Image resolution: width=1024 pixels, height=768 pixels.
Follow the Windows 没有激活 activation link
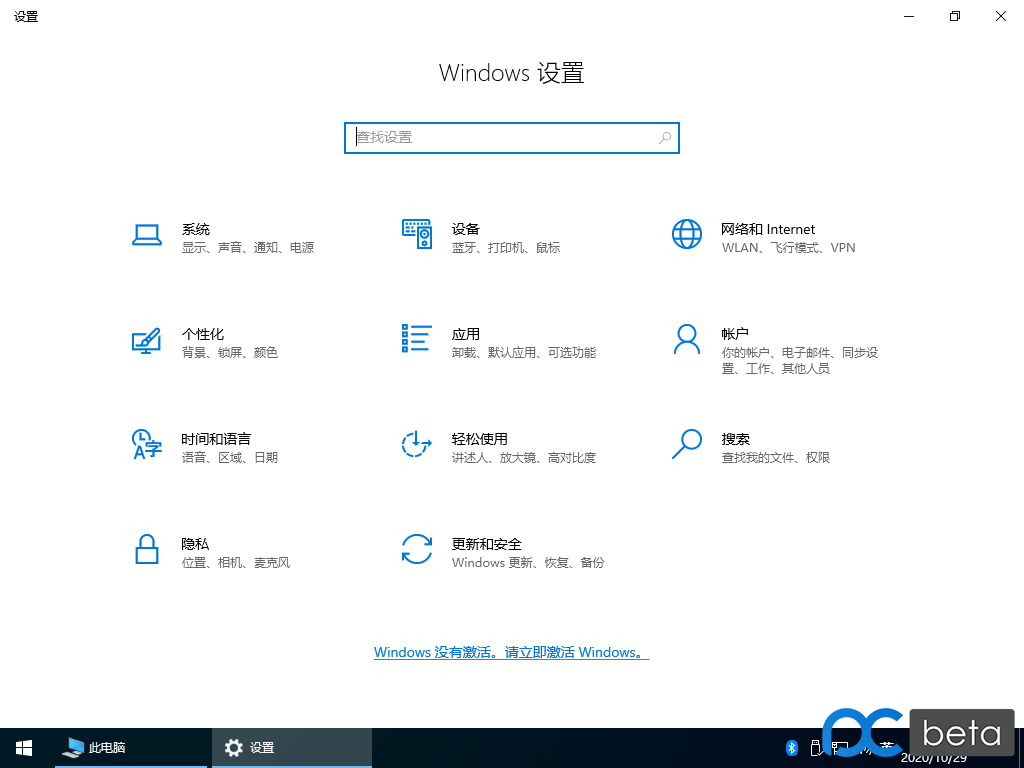(x=511, y=652)
